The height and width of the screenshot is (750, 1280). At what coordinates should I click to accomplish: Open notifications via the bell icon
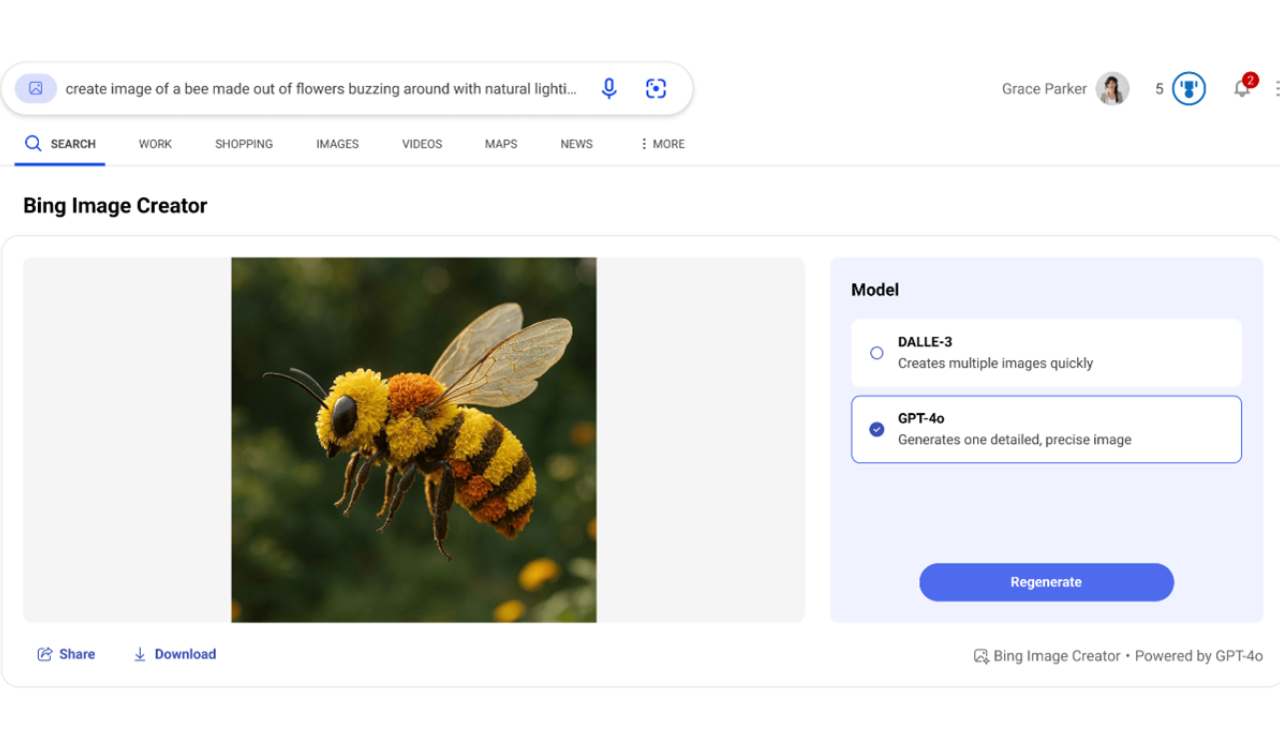[1241, 89]
